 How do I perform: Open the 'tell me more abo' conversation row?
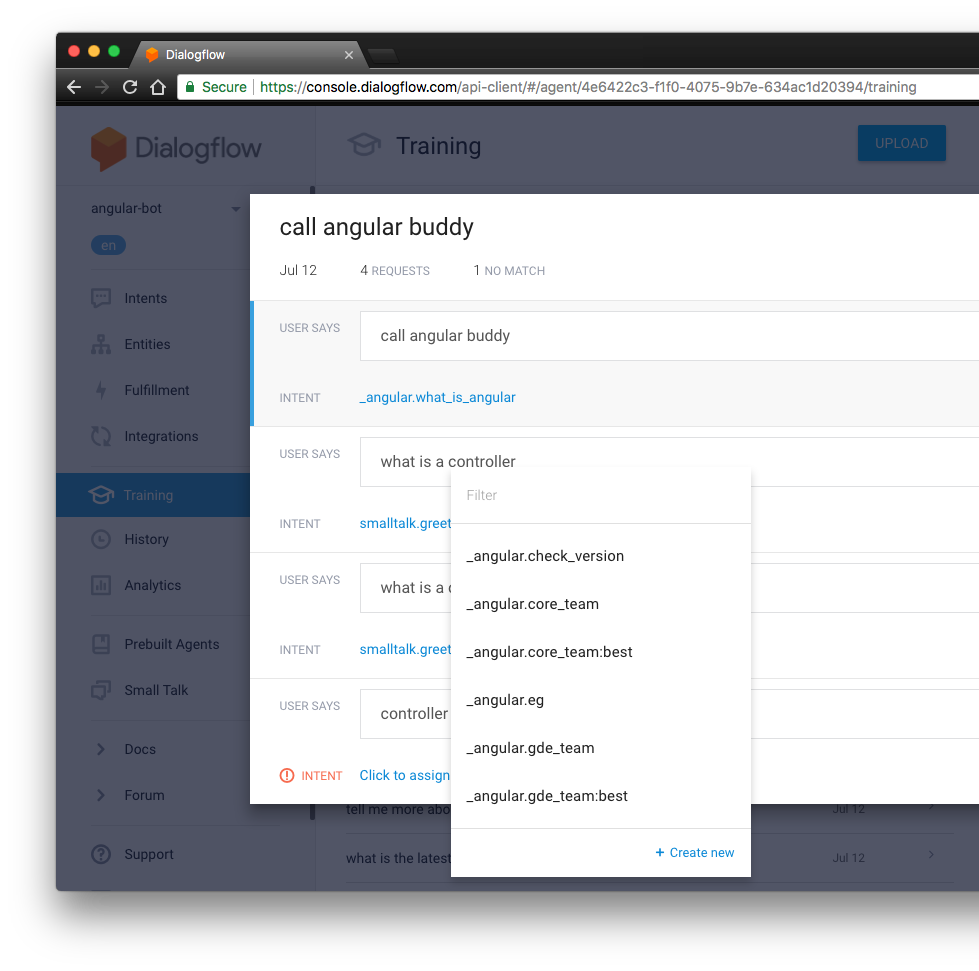click(649, 809)
